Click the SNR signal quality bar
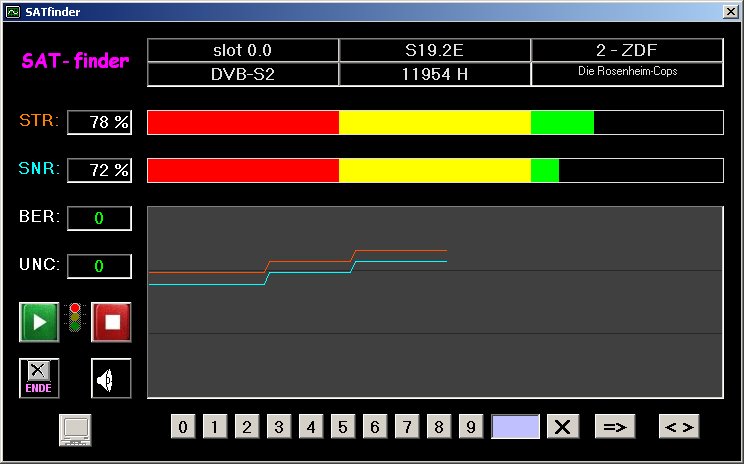Viewport: 744px width, 464px height. (435, 170)
